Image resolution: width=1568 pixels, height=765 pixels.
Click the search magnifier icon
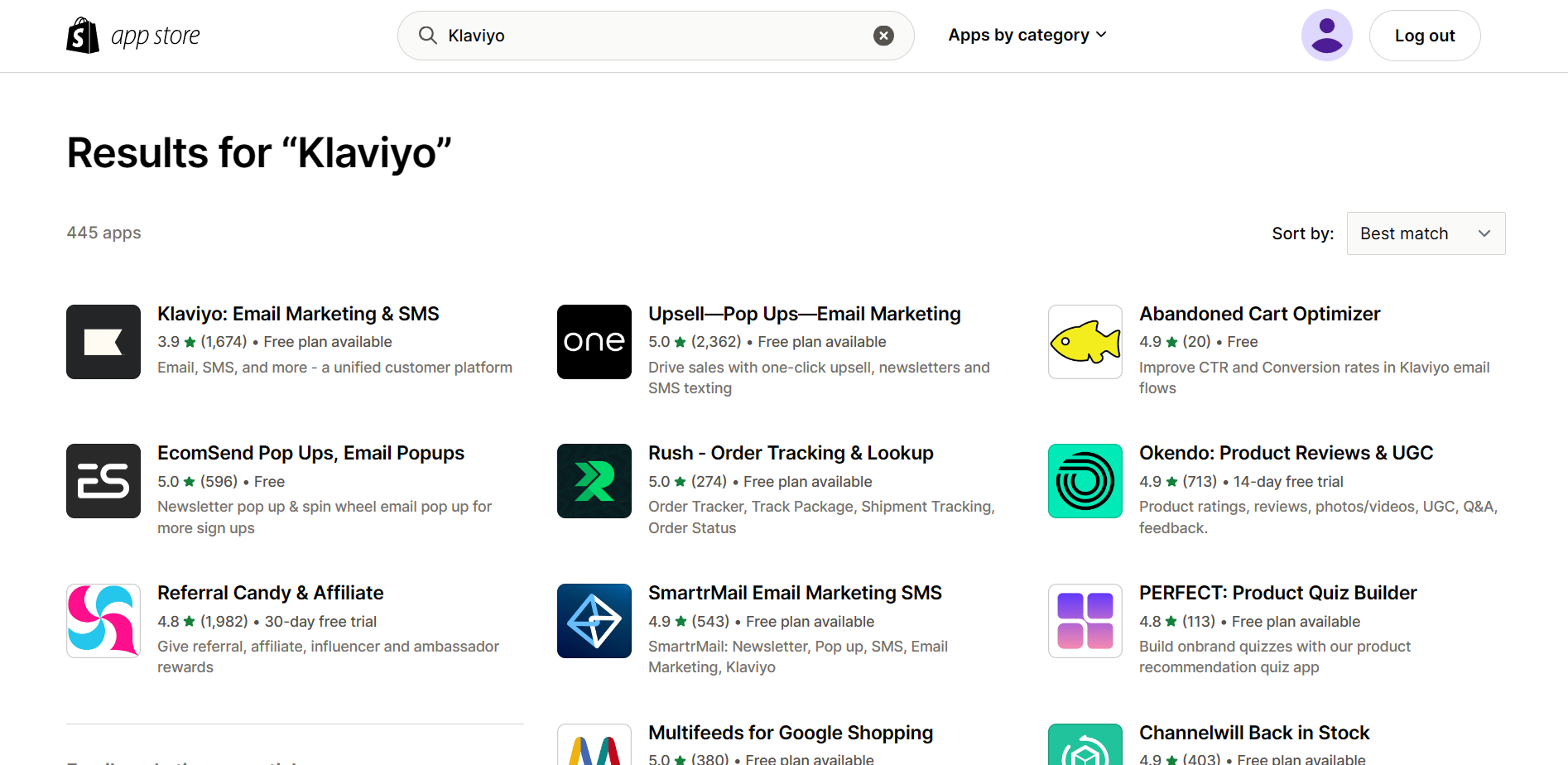coord(427,35)
